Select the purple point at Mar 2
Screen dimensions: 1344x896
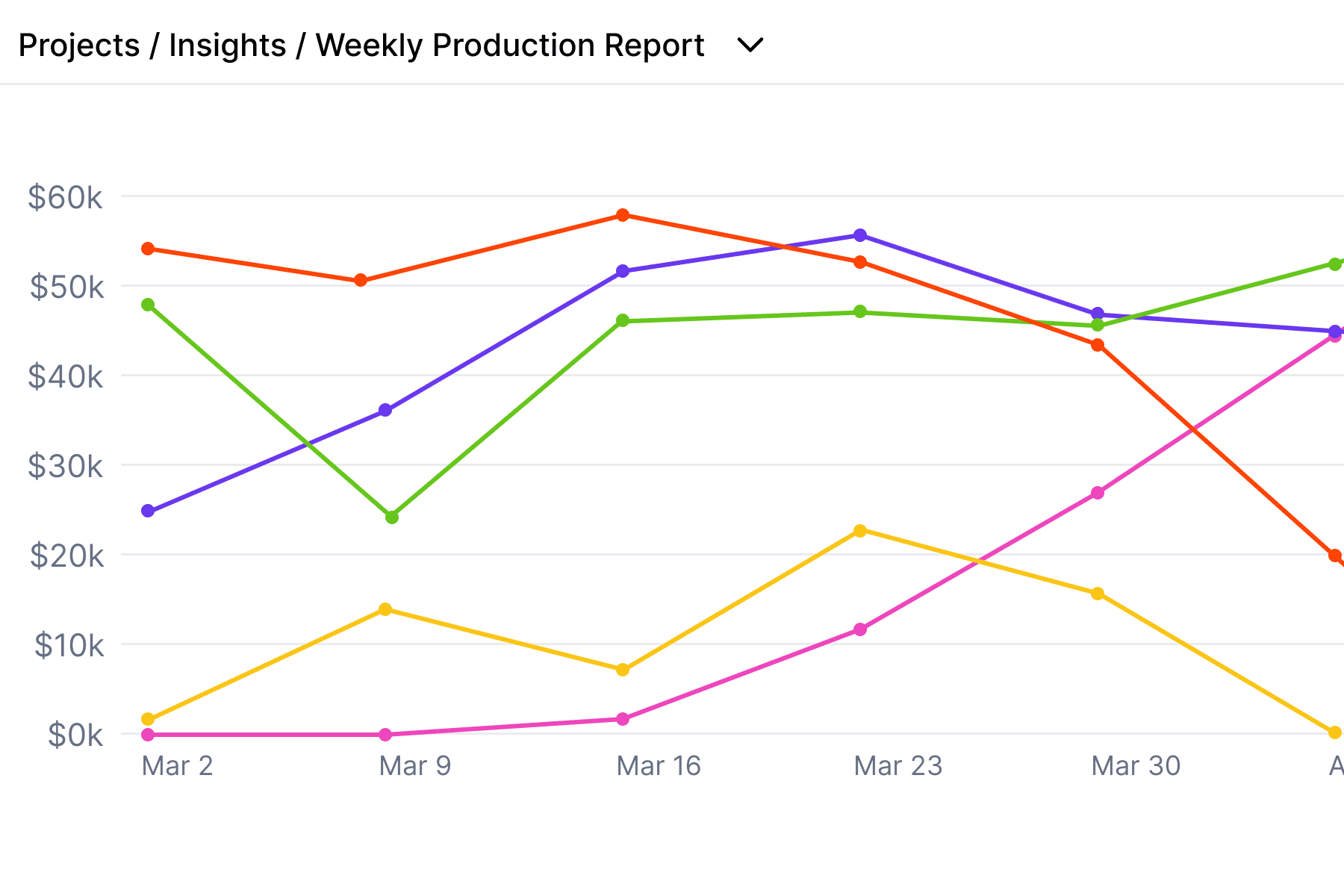(148, 511)
